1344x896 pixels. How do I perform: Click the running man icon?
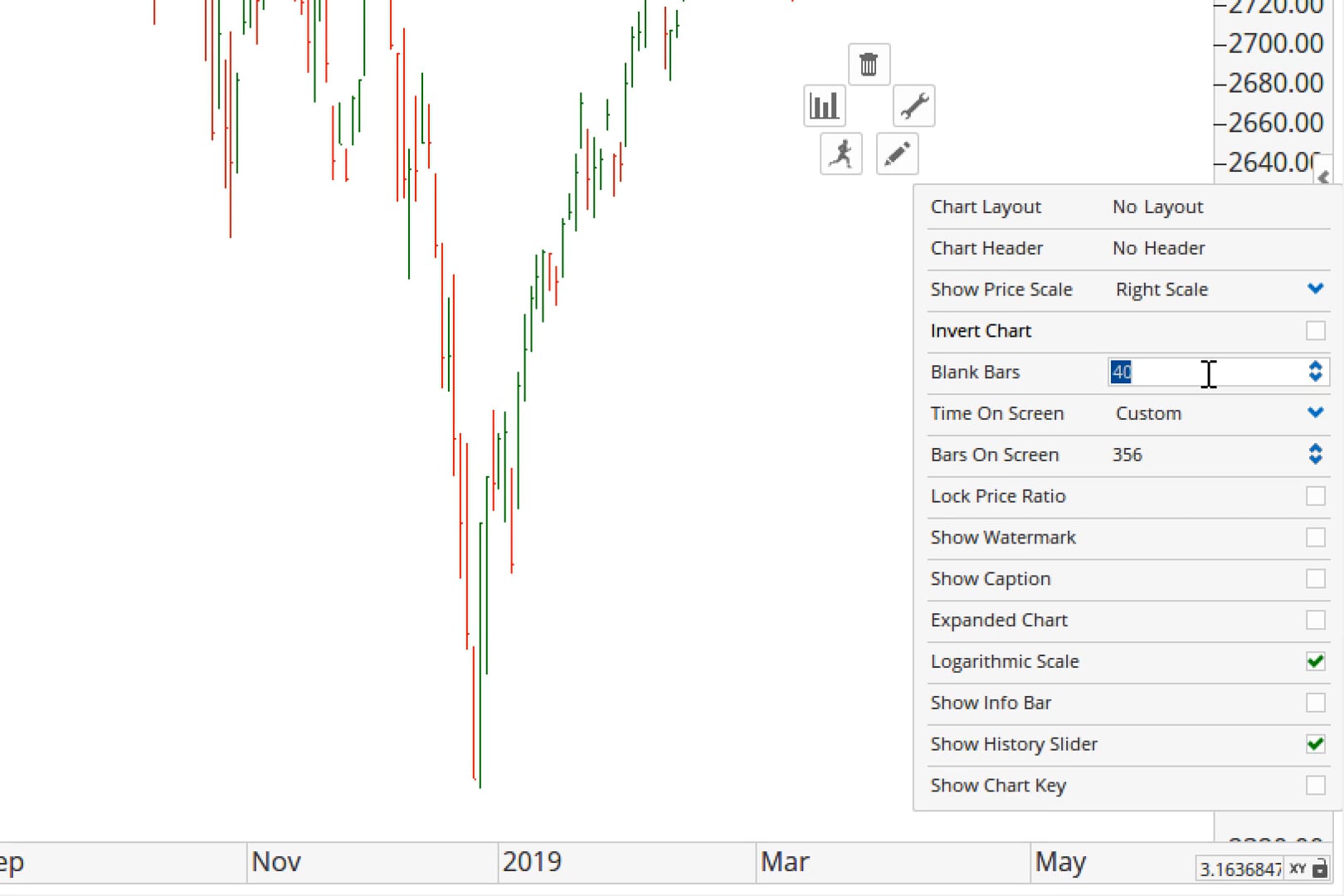click(x=841, y=154)
